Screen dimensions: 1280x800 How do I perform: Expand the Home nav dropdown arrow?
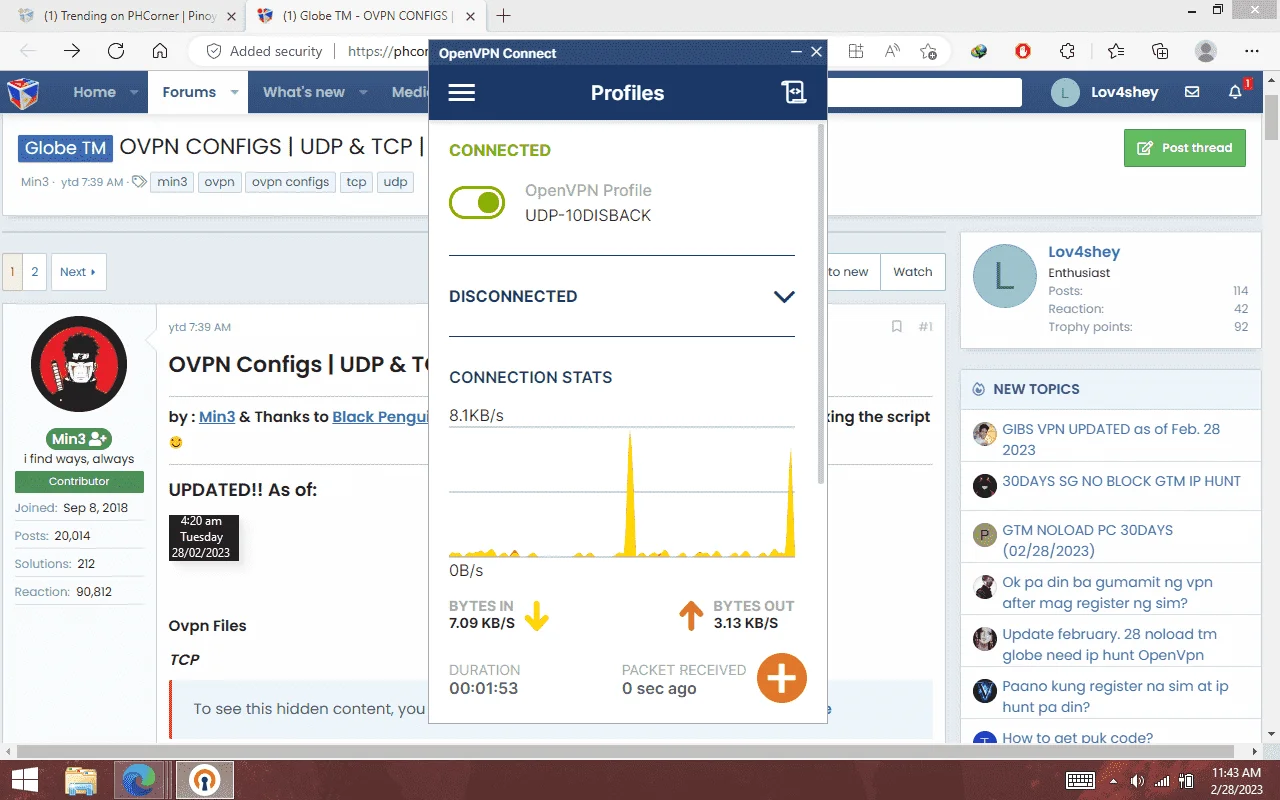pos(134,92)
